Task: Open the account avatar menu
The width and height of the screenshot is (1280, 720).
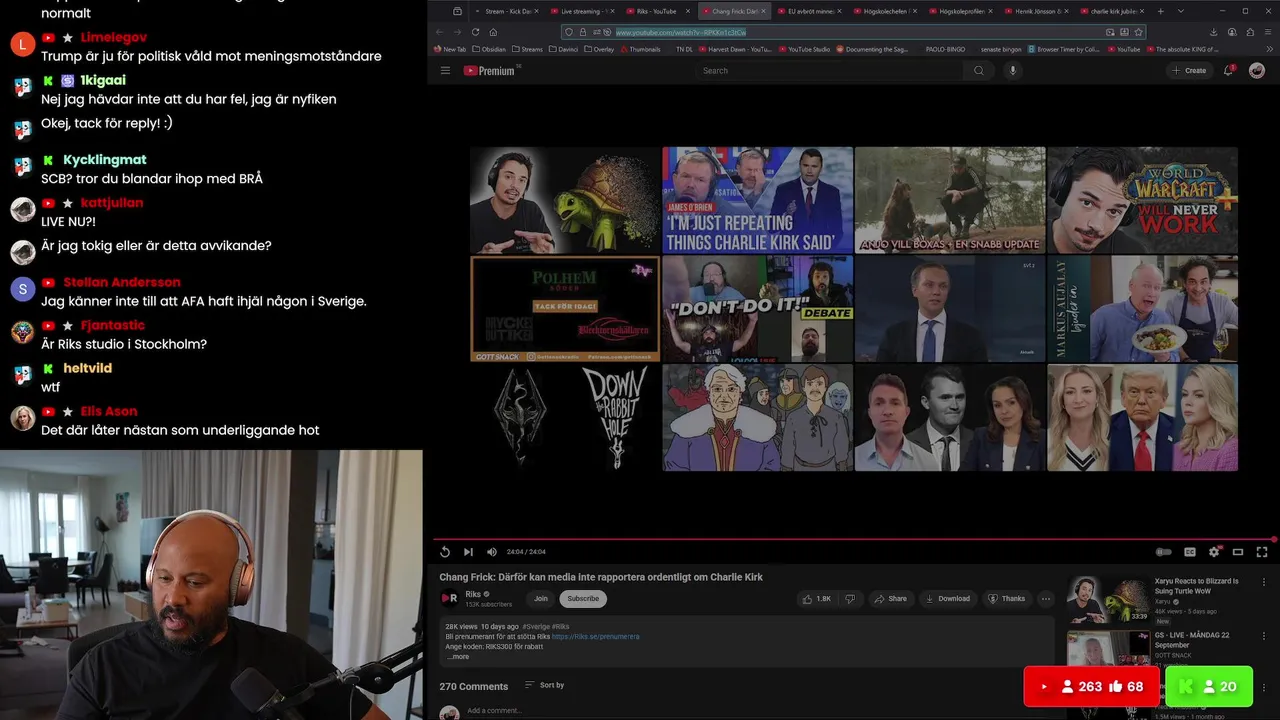Action: (x=1257, y=71)
